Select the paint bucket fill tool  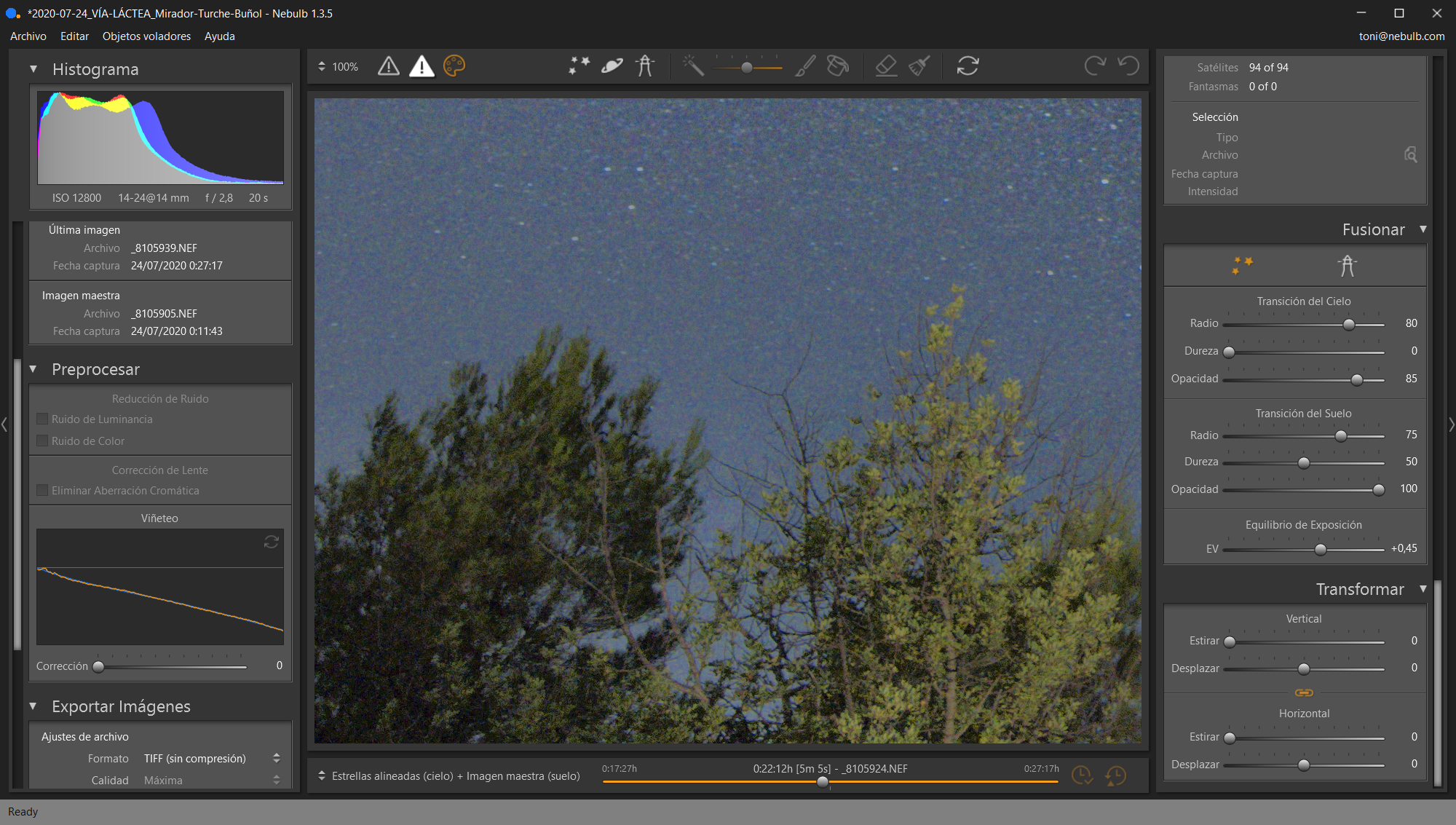coord(838,66)
